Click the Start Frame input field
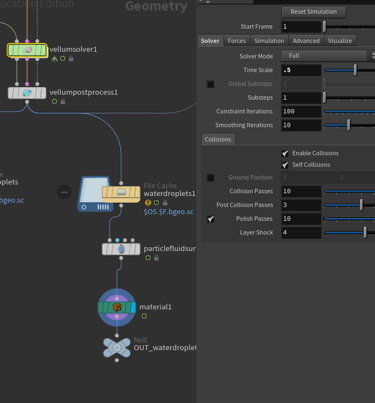Viewport: 375px width, 403px height. [301, 27]
